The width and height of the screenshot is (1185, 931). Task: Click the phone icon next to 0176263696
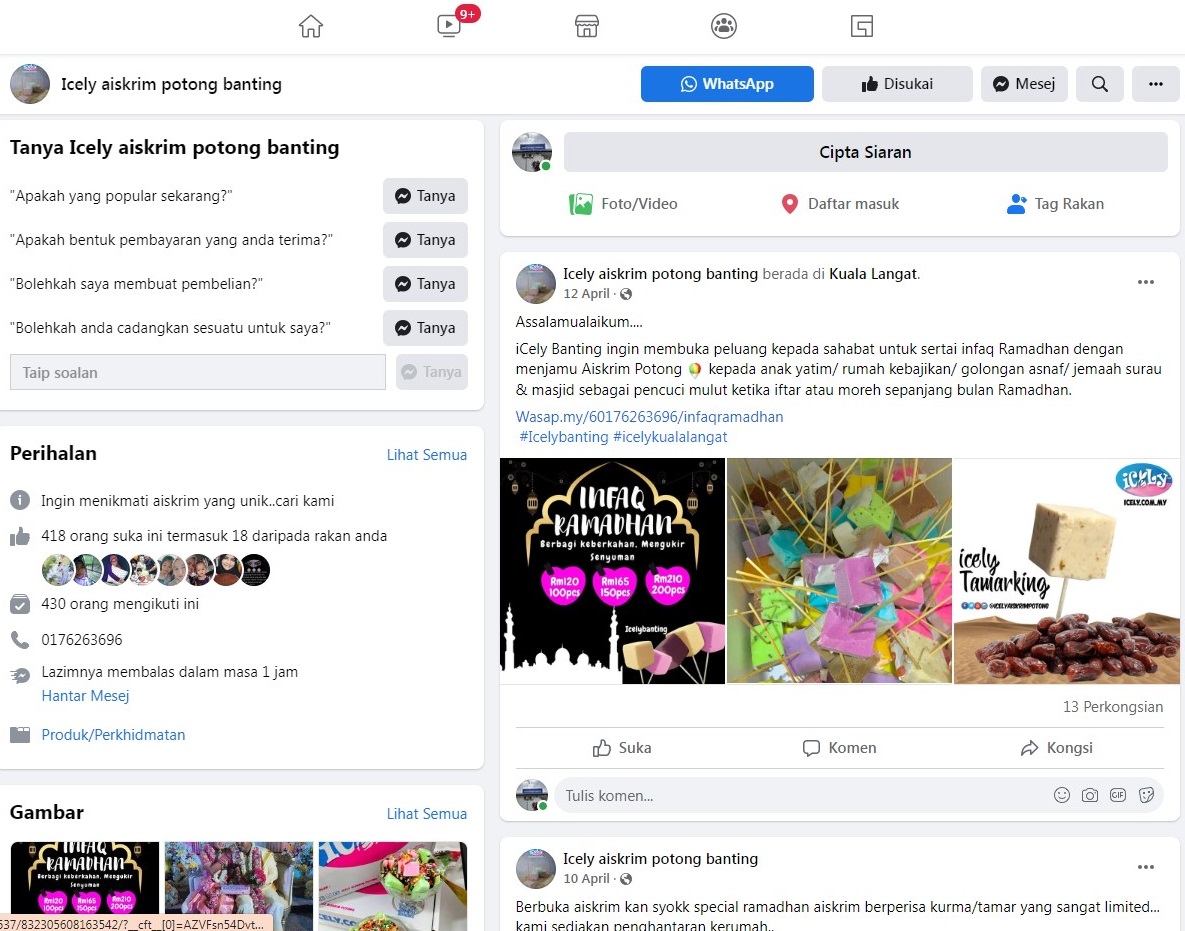20,640
